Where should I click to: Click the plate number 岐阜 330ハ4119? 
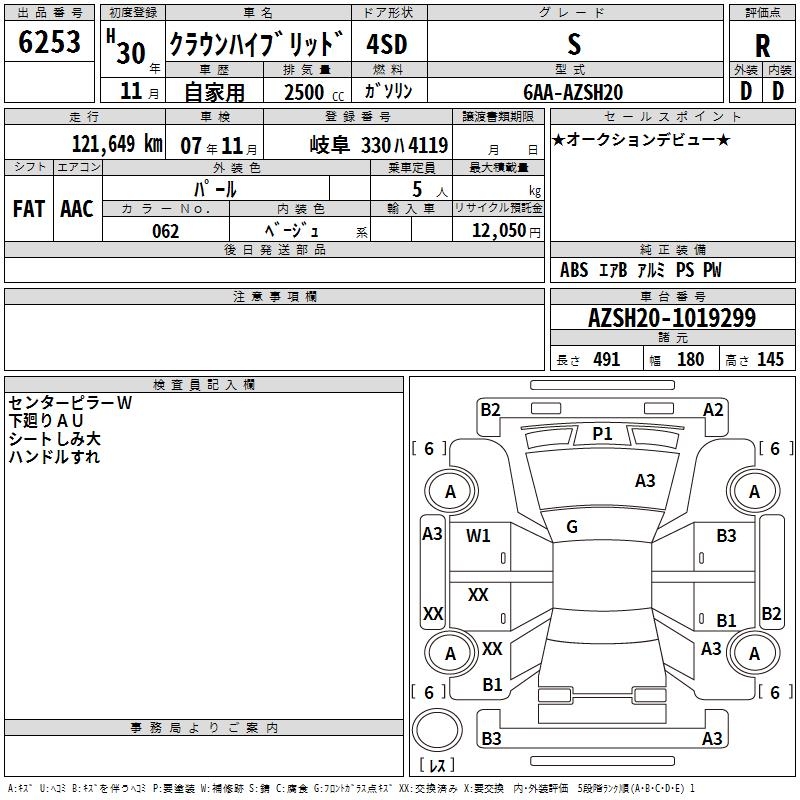pos(379,145)
